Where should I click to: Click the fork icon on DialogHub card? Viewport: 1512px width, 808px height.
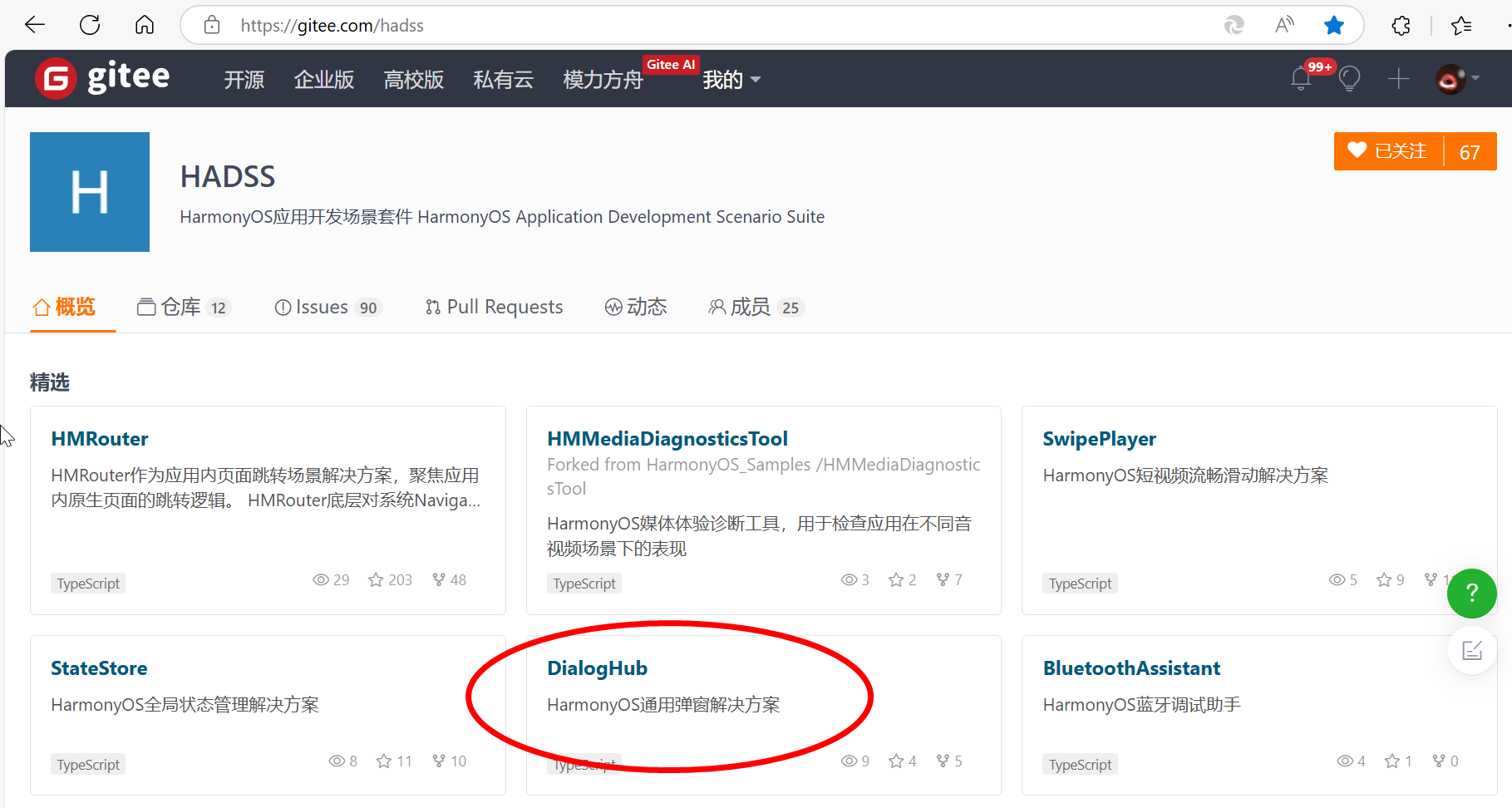943,761
